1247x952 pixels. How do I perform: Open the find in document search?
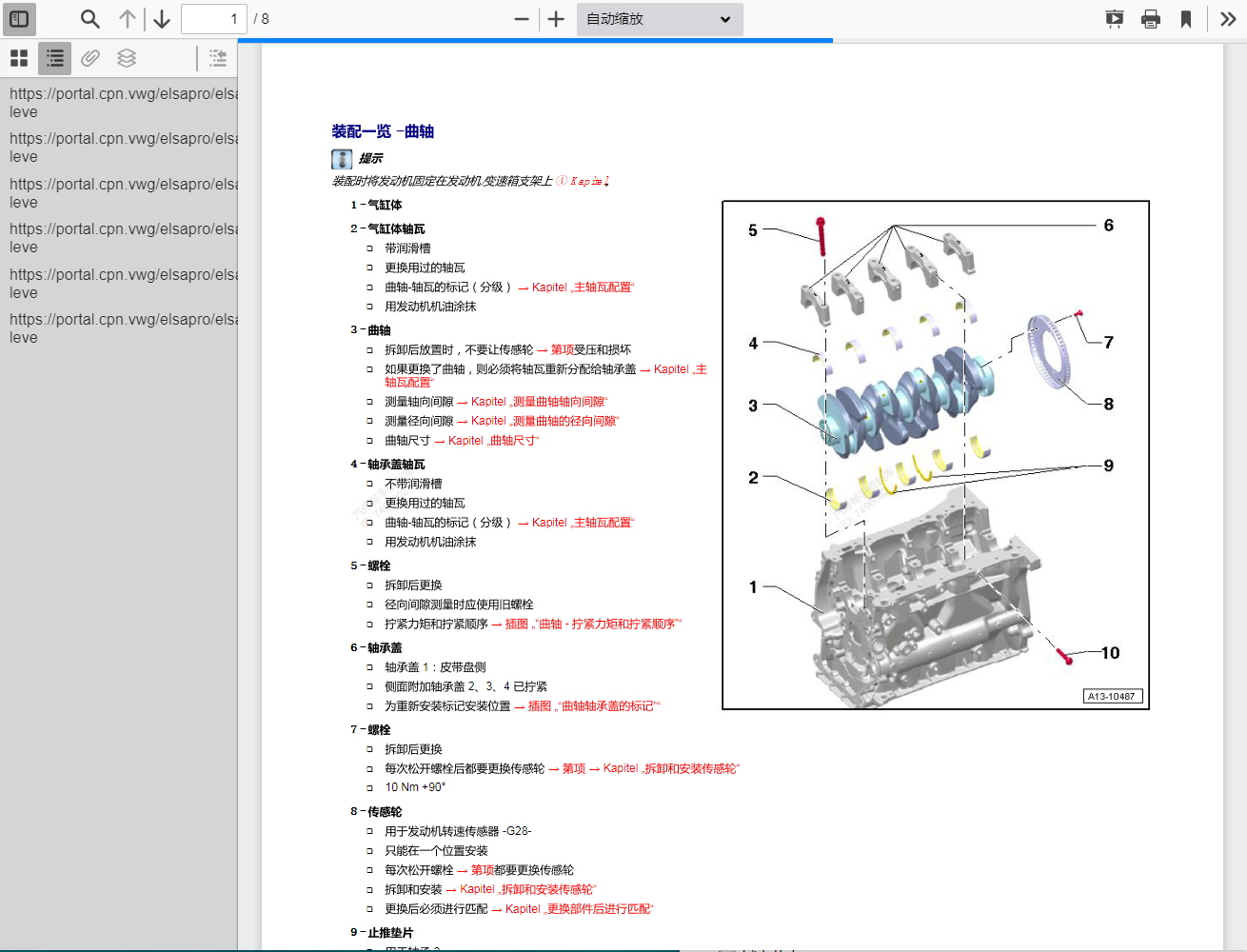89,19
